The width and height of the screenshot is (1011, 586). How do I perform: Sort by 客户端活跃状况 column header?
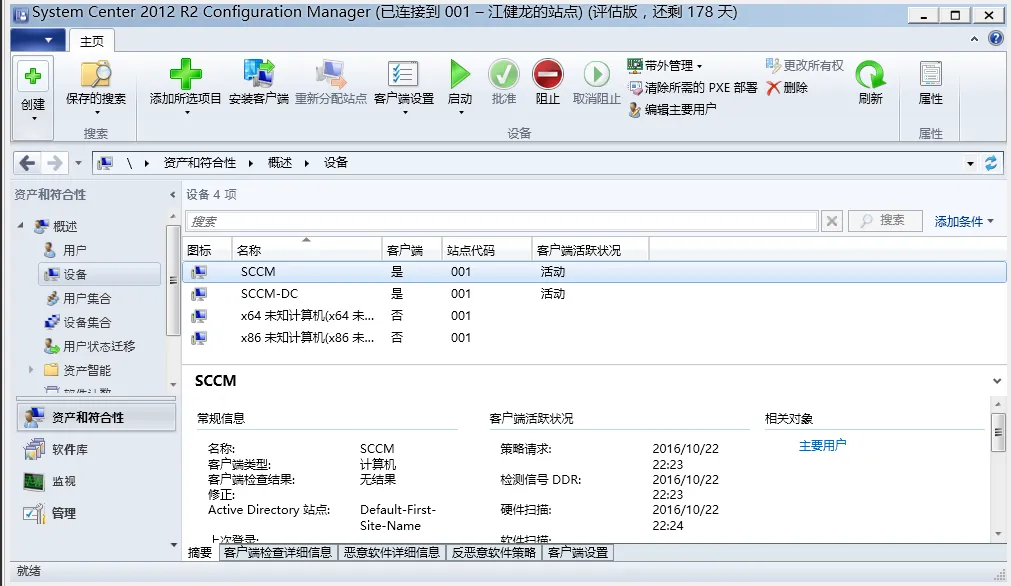tap(590, 249)
